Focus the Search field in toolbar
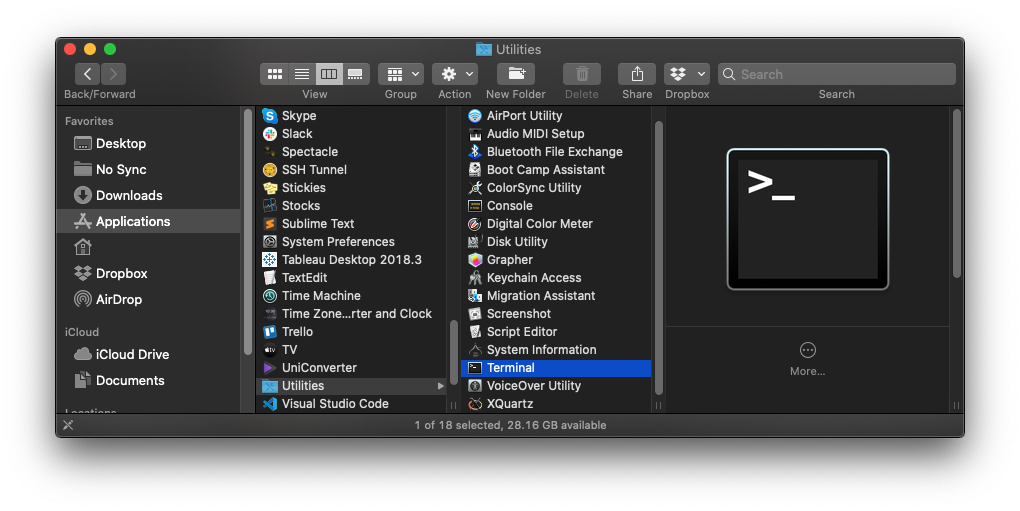 pyautogui.click(x=837, y=74)
